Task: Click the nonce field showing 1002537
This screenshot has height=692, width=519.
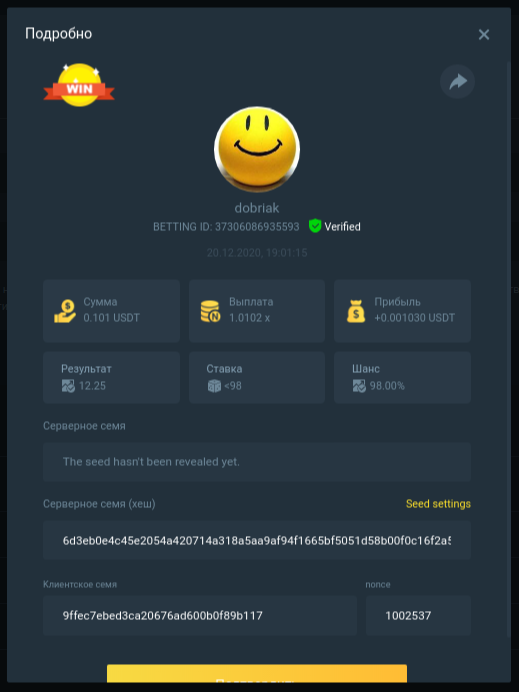Action: pos(418,615)
